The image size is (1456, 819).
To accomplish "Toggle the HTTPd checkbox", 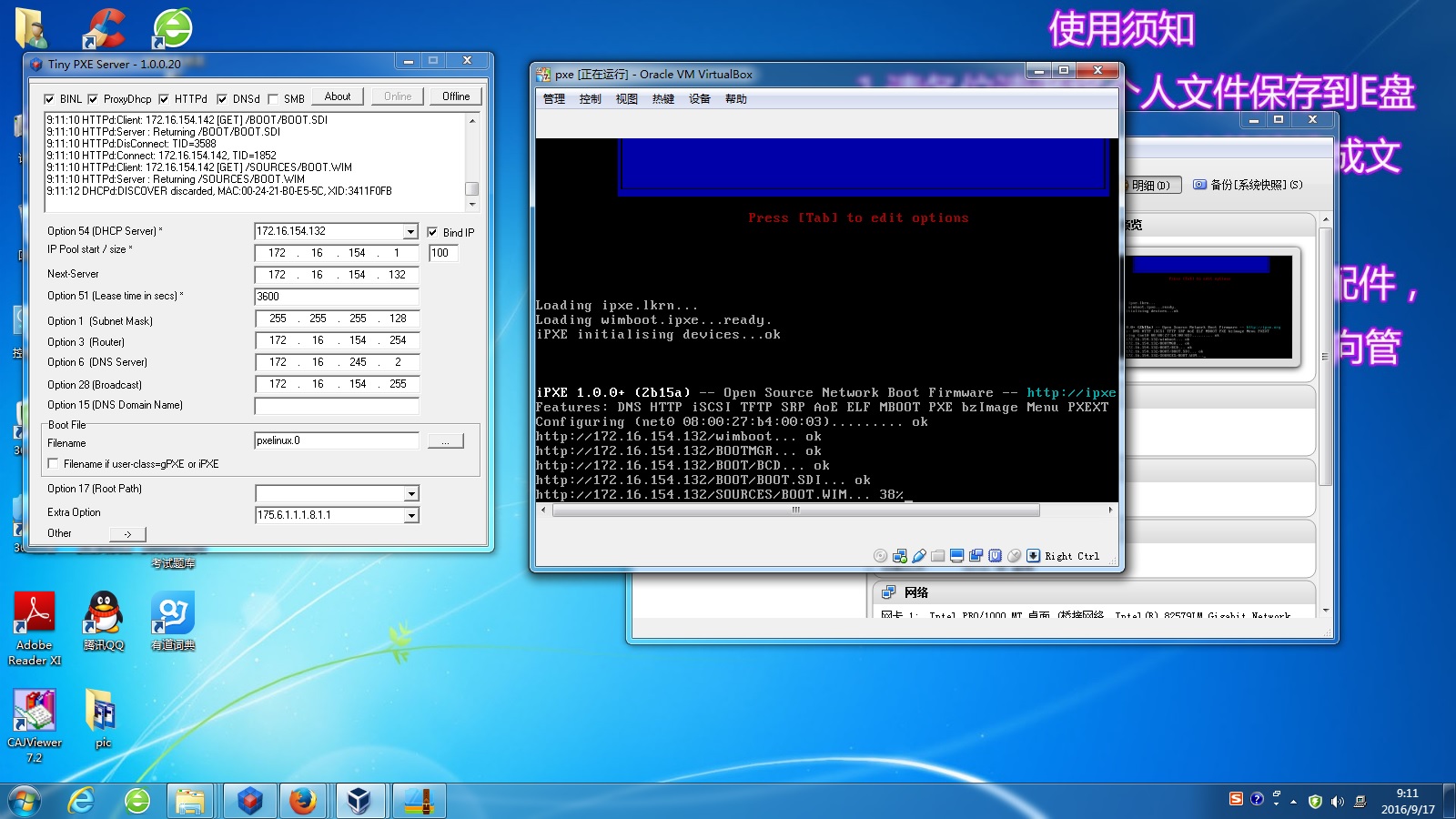I will tap(164, 99).
